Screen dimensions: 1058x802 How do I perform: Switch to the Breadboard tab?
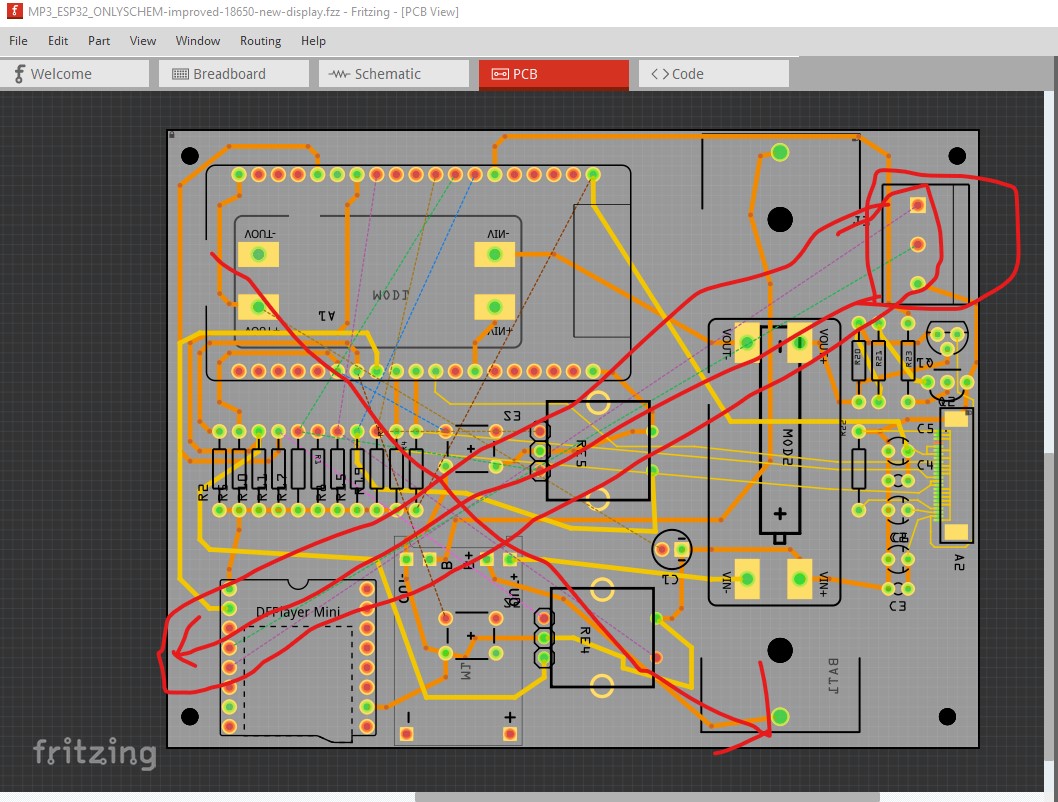pyautogui.click(x=234, y=74)
